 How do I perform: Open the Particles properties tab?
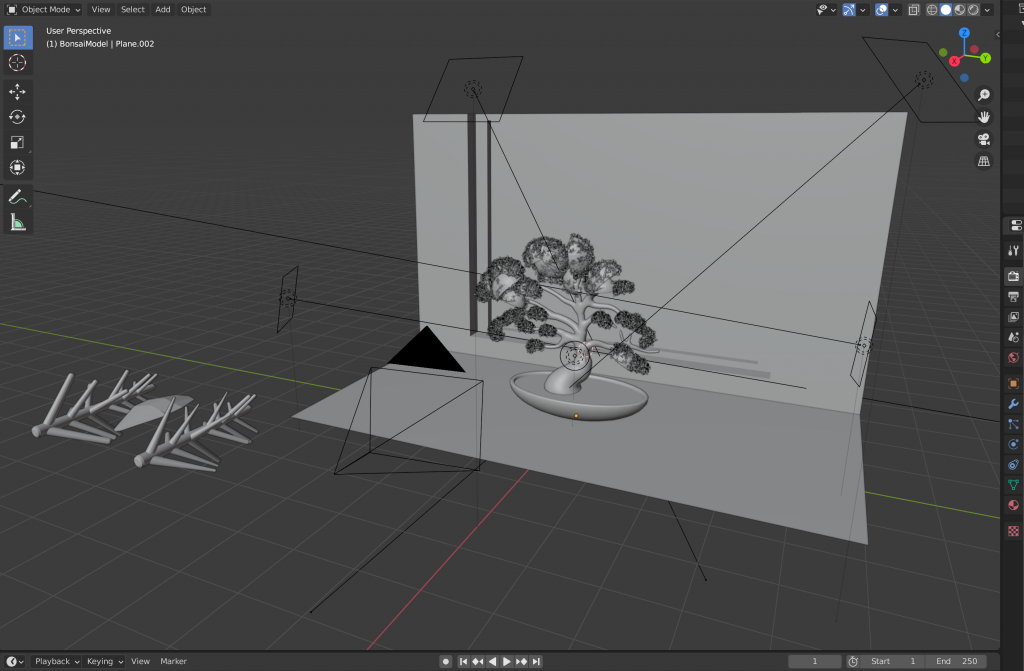pyautogui.click(x=1013, y=424)
